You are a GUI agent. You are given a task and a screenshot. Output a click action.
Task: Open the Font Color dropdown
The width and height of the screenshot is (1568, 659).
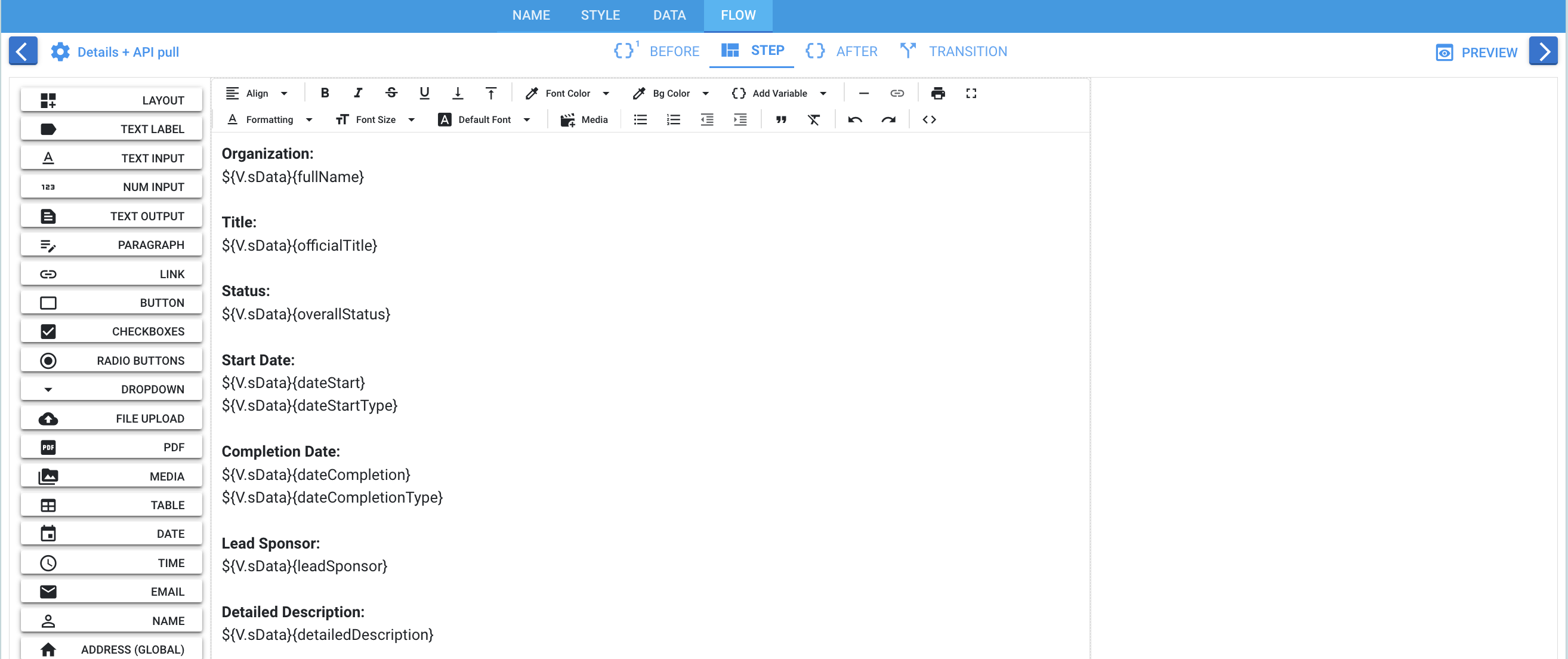tap(567, 93)
